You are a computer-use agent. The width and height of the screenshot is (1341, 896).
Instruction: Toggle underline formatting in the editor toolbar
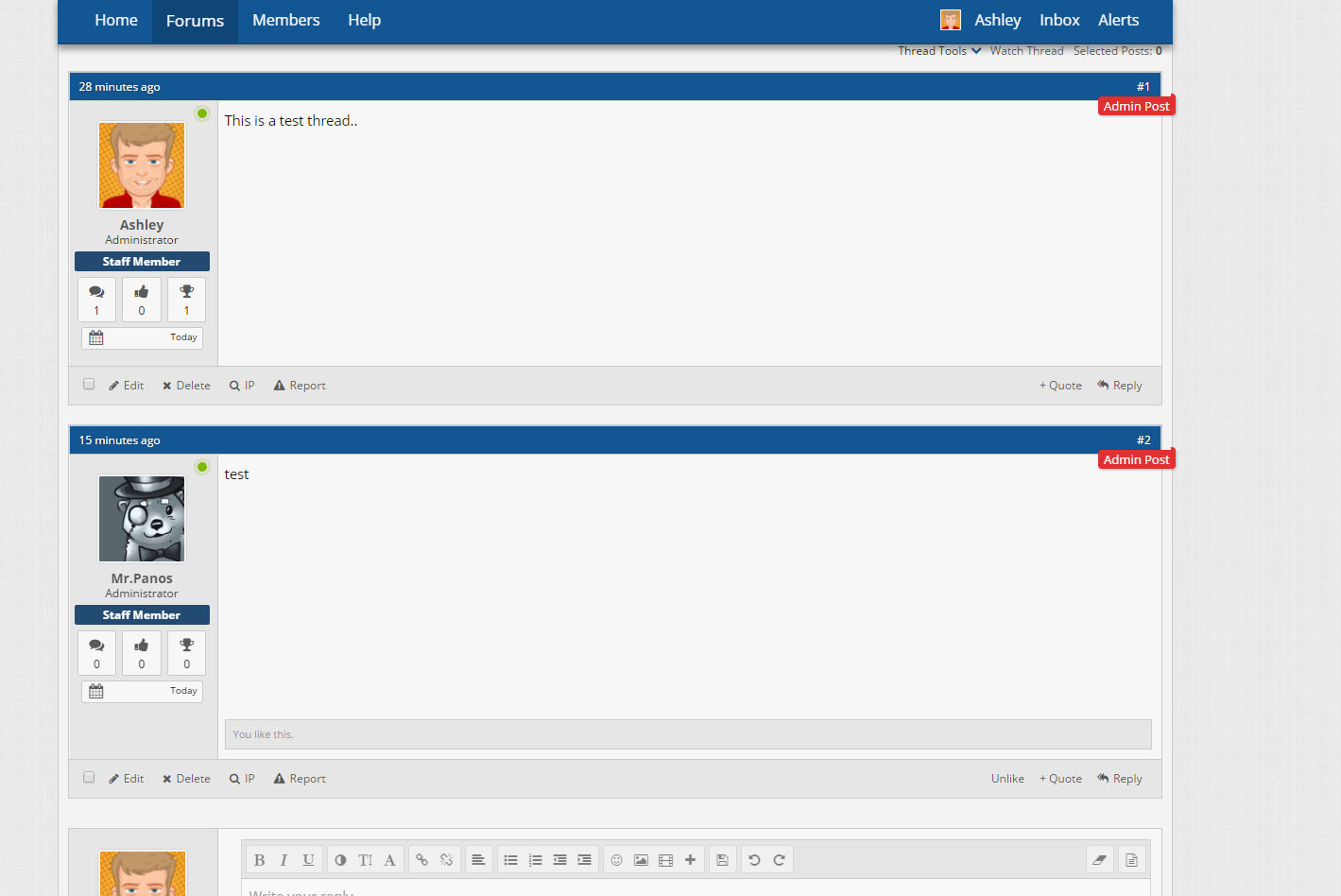[308, 860]
